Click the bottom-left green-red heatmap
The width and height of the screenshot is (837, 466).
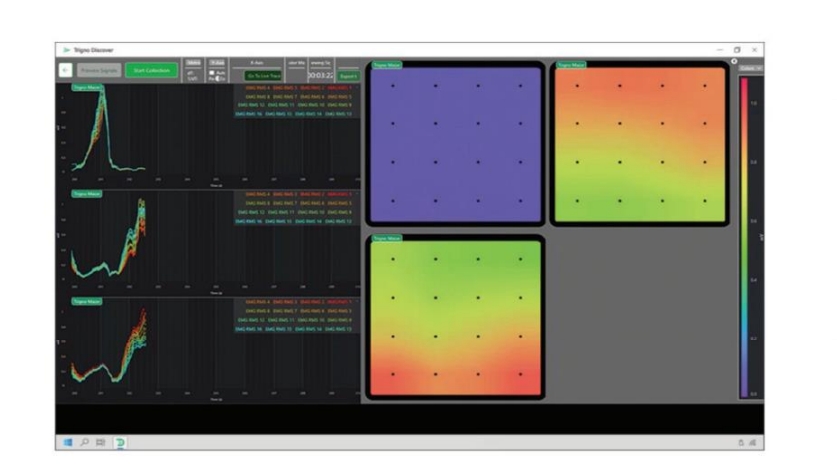point(456,318)
